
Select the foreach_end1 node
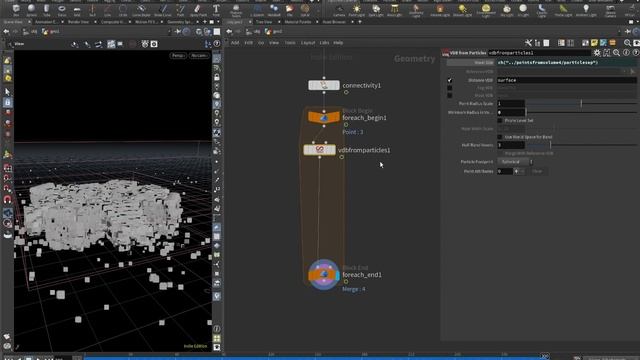(x=324, y=275)
